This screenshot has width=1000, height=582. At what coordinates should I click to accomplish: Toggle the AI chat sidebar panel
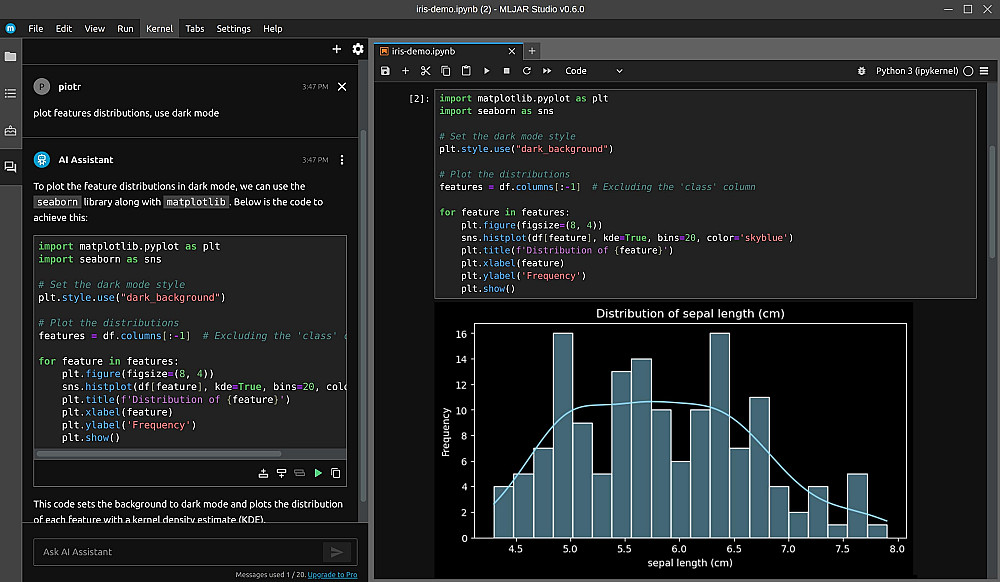(x=10, y=167)
